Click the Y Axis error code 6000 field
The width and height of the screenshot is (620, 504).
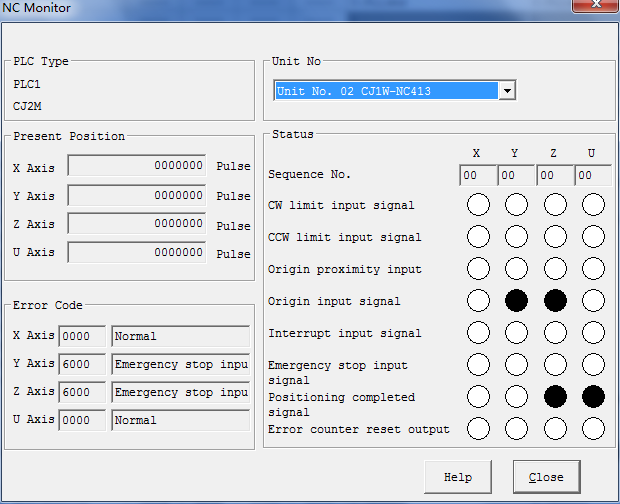pyautogui.click(x=82, y=364)
